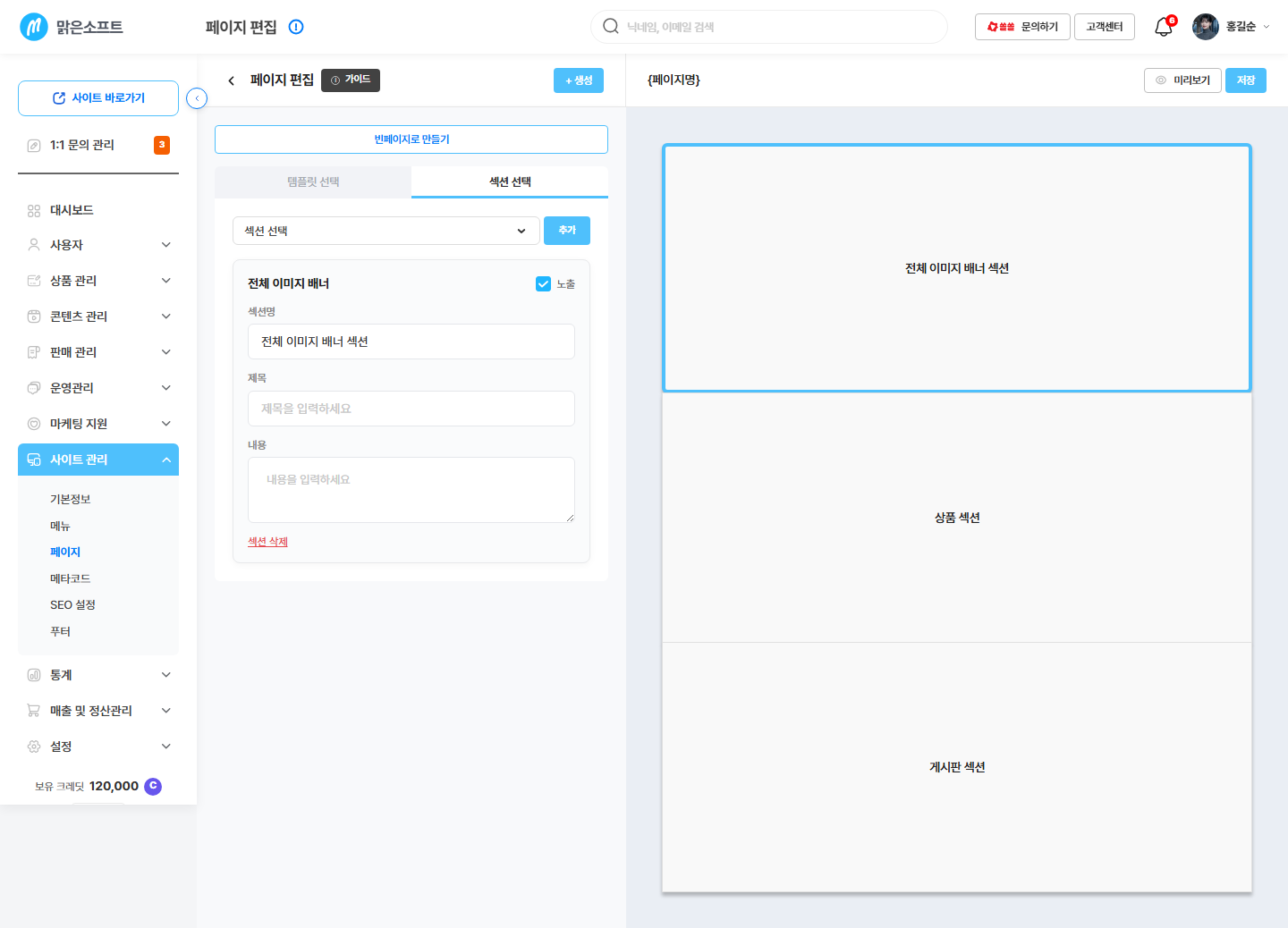Screen dimensions: 1288x928
Task: Collapse the 사이트 관리 chevron
Action: point(165,460)
